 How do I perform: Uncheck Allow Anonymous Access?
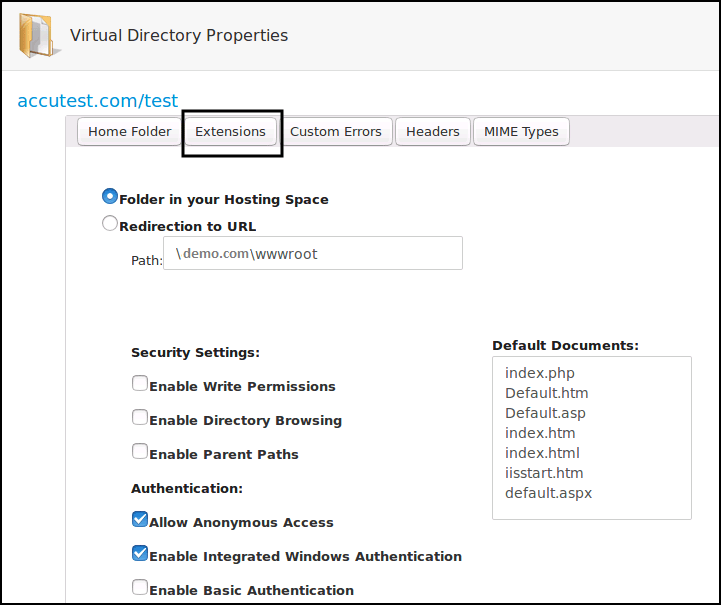tap(140, 520)
